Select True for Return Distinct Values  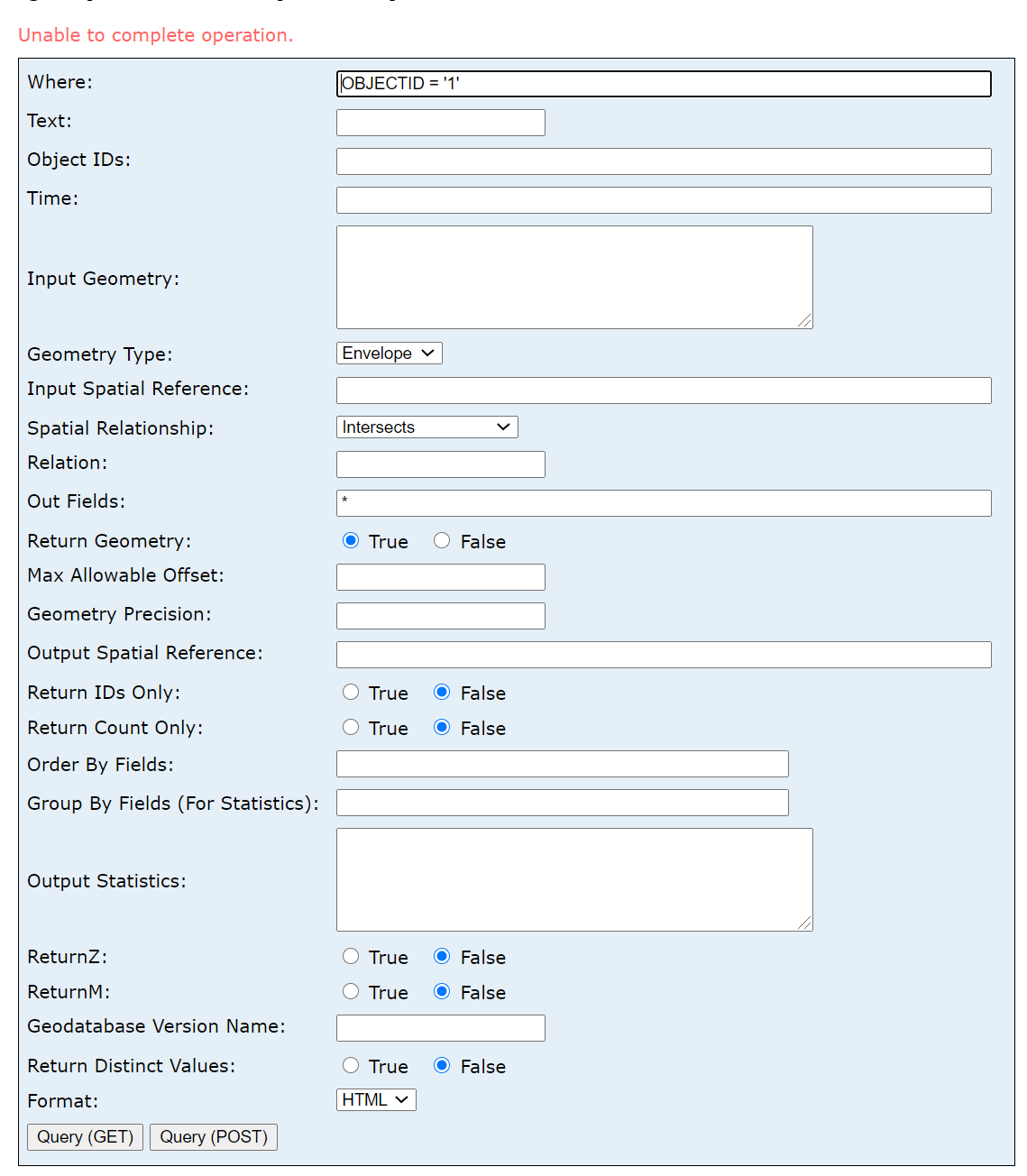351,1065
